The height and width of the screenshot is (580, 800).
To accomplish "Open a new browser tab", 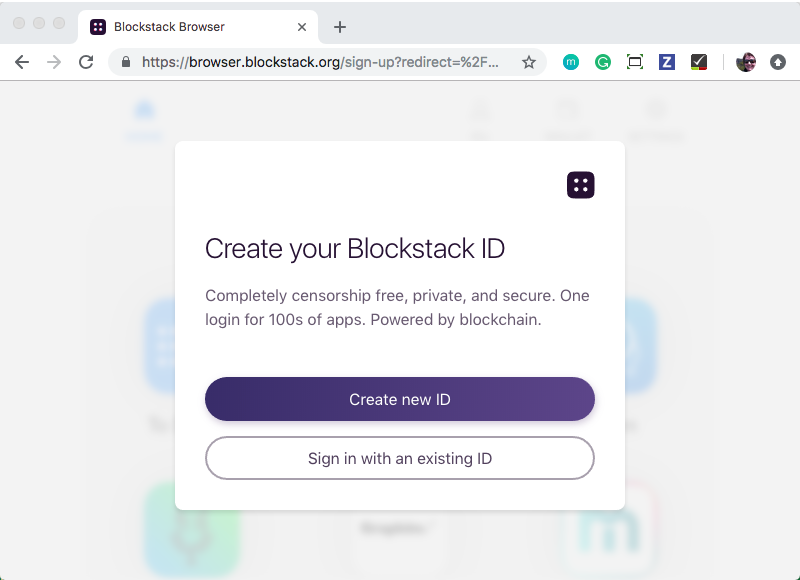I will click(x=340, y=27).
